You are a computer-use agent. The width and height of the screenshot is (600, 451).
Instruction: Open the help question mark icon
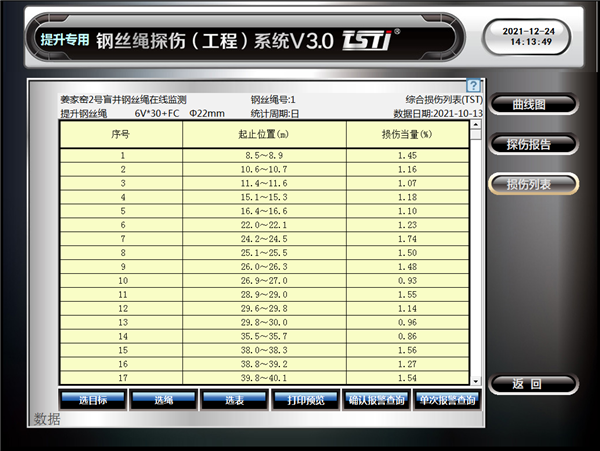click(x=473, y=85)
